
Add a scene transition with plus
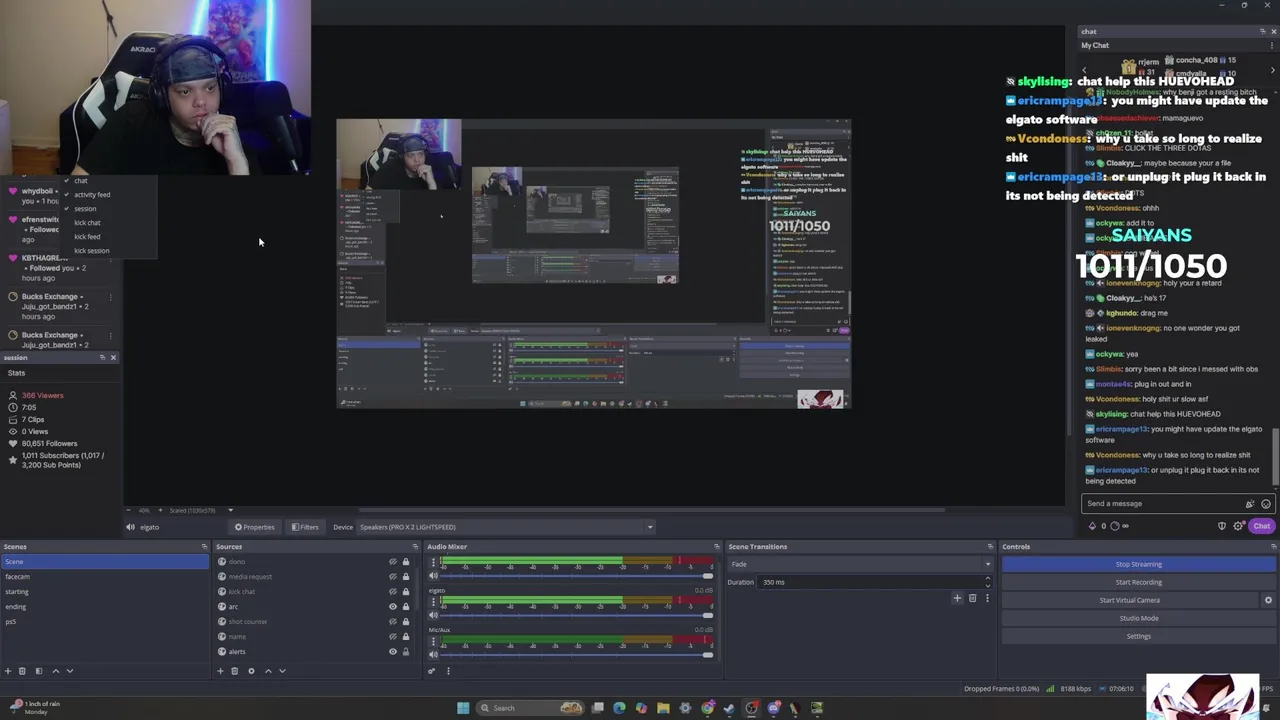tap(957, 598)
